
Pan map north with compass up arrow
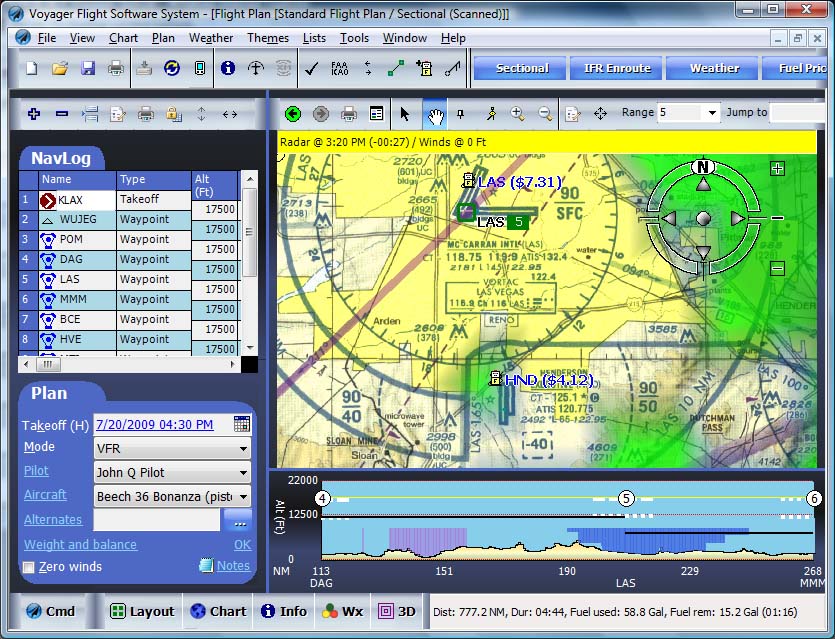703,184
